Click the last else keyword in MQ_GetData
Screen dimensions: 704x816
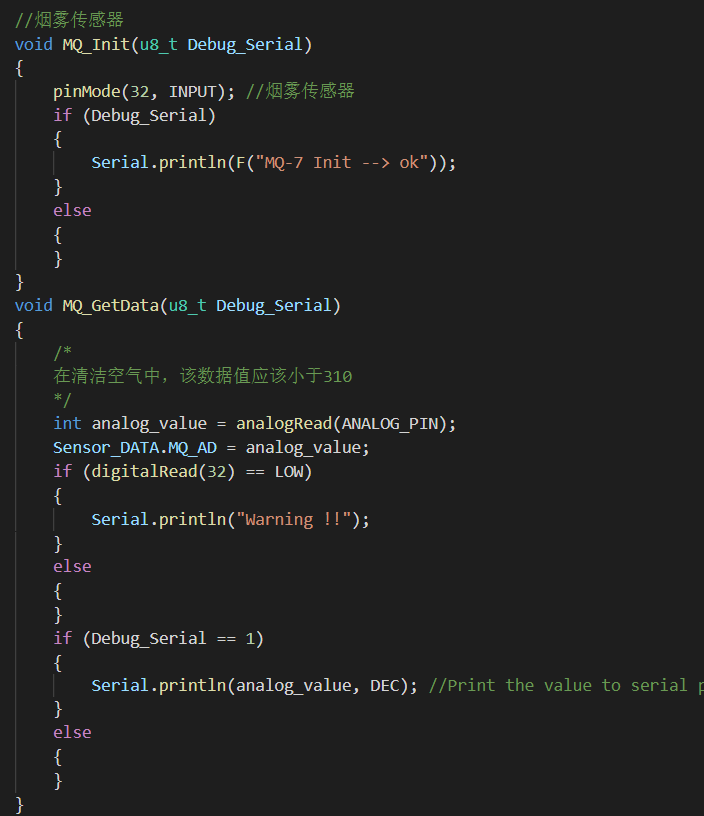click(72, 733)
